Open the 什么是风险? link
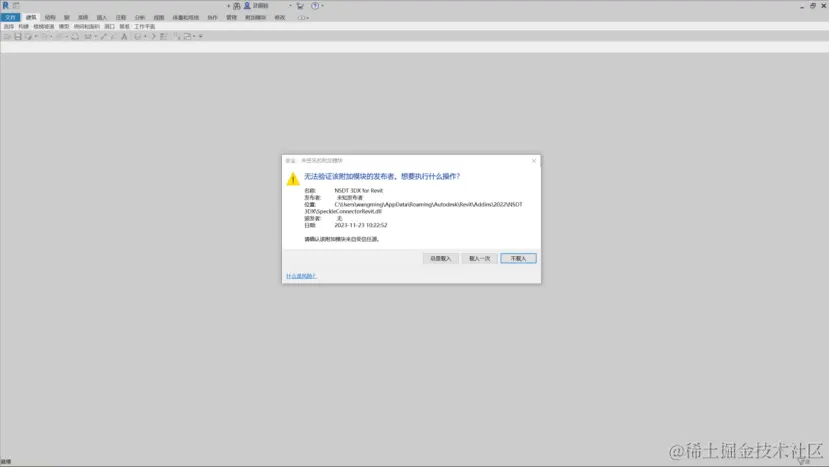Viewport: 830px width, 467px height. (x=301, y=276)
